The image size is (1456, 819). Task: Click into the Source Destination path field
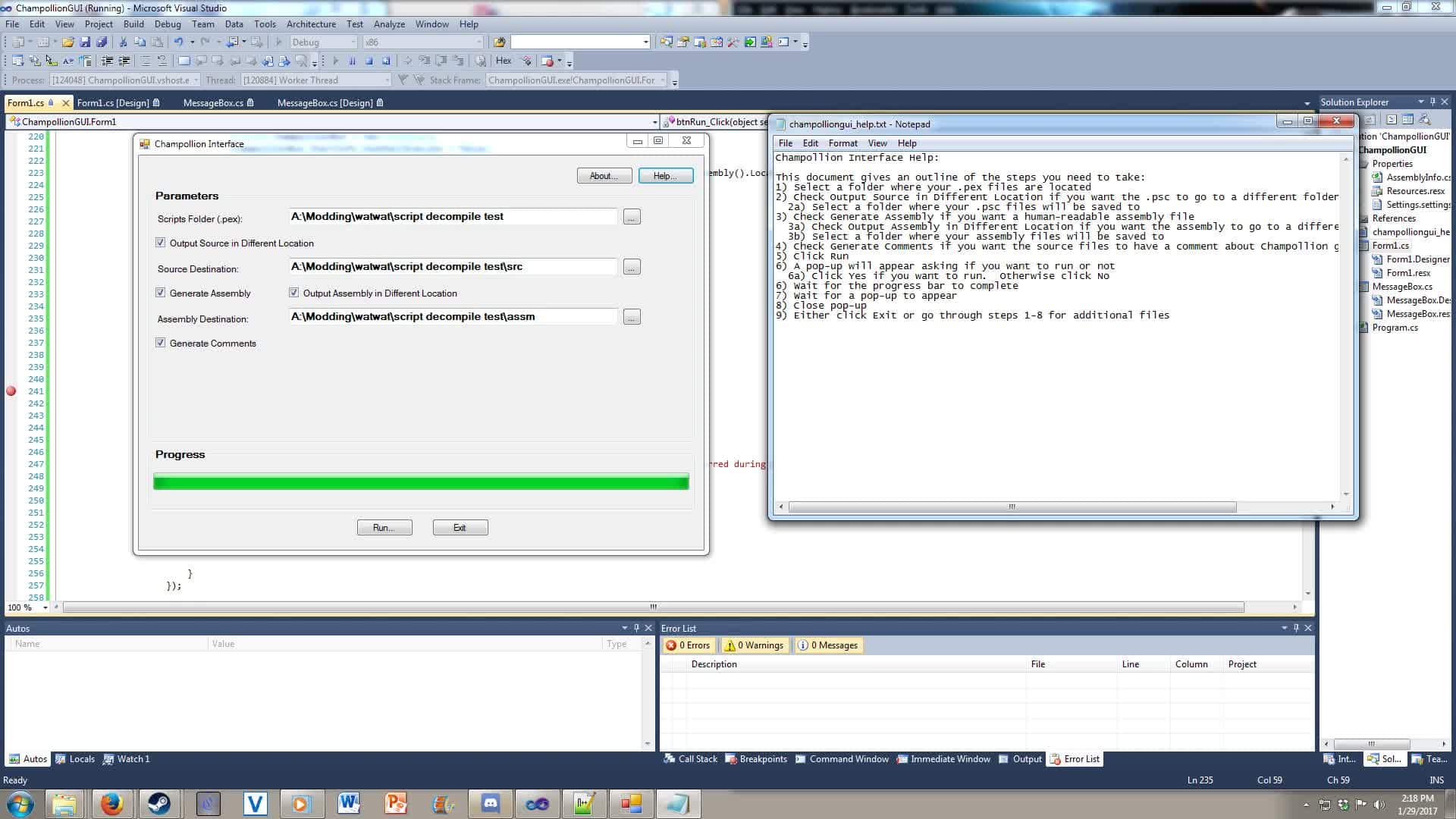click(x=453, y=267)
